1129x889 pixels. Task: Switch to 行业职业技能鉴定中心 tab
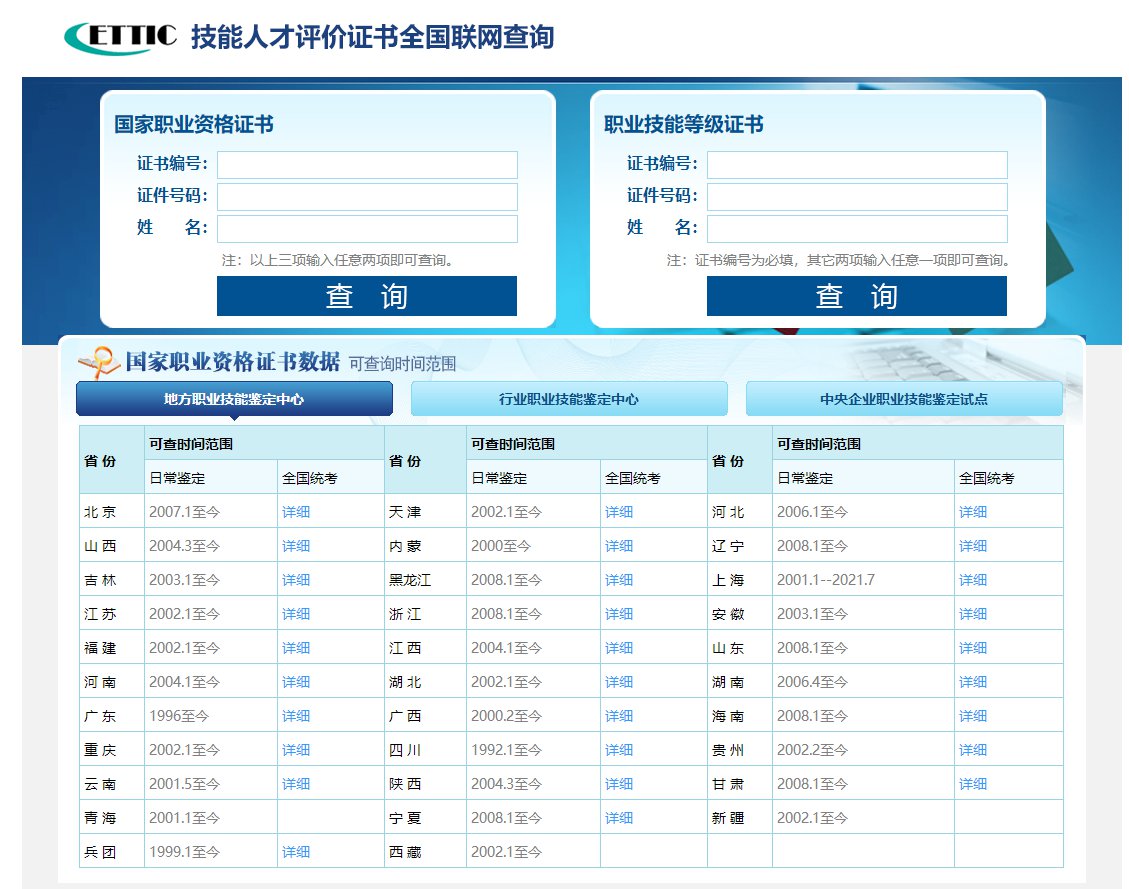point(568,399)
